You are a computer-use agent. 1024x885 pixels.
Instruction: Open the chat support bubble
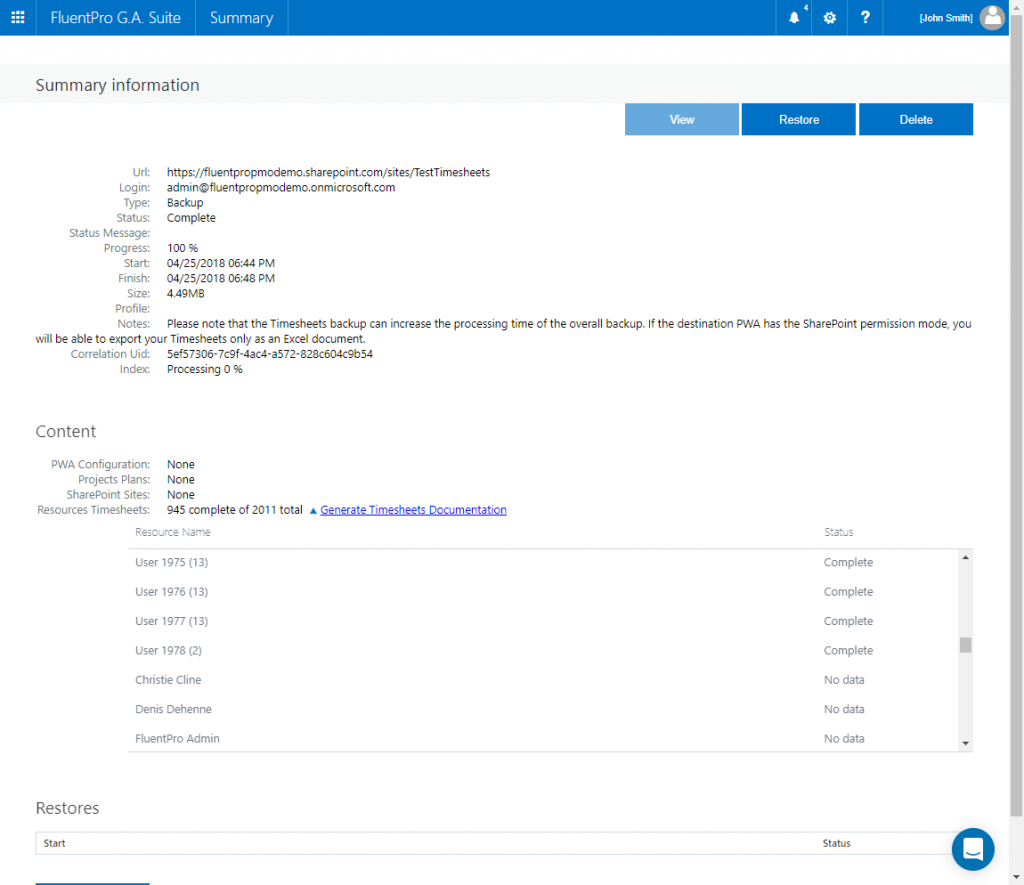click(x=972, y=849)
